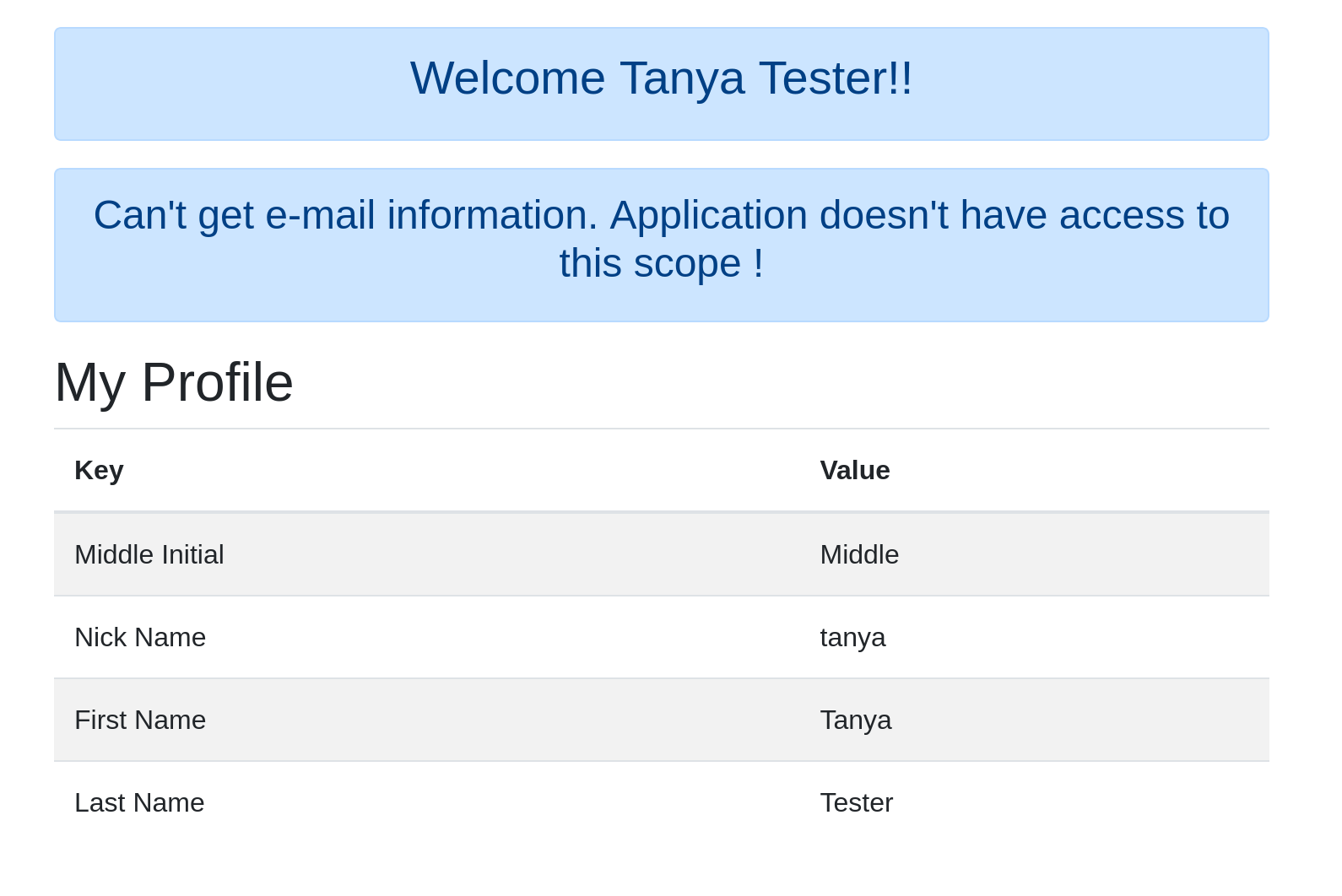The height and width of the screenshot is (896, 1342).
Task: Click 'this scope !' text in the alert
Action: click(661, 263)
